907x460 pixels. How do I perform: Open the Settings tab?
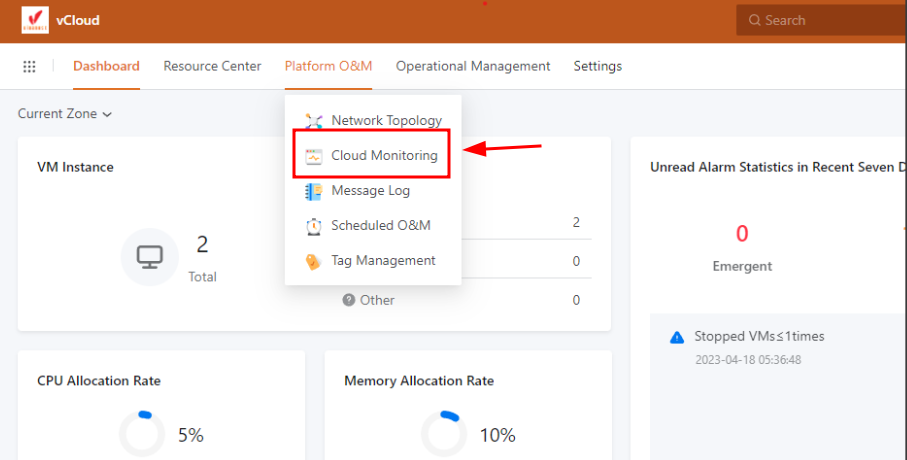point(598,66)
